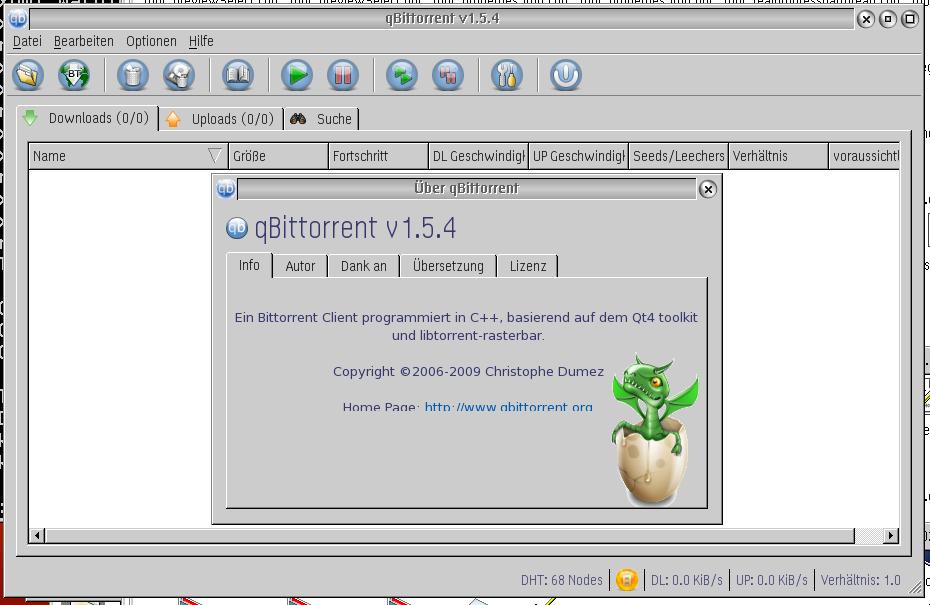Click the open torrent file folder icon

(x=28, y=75)
